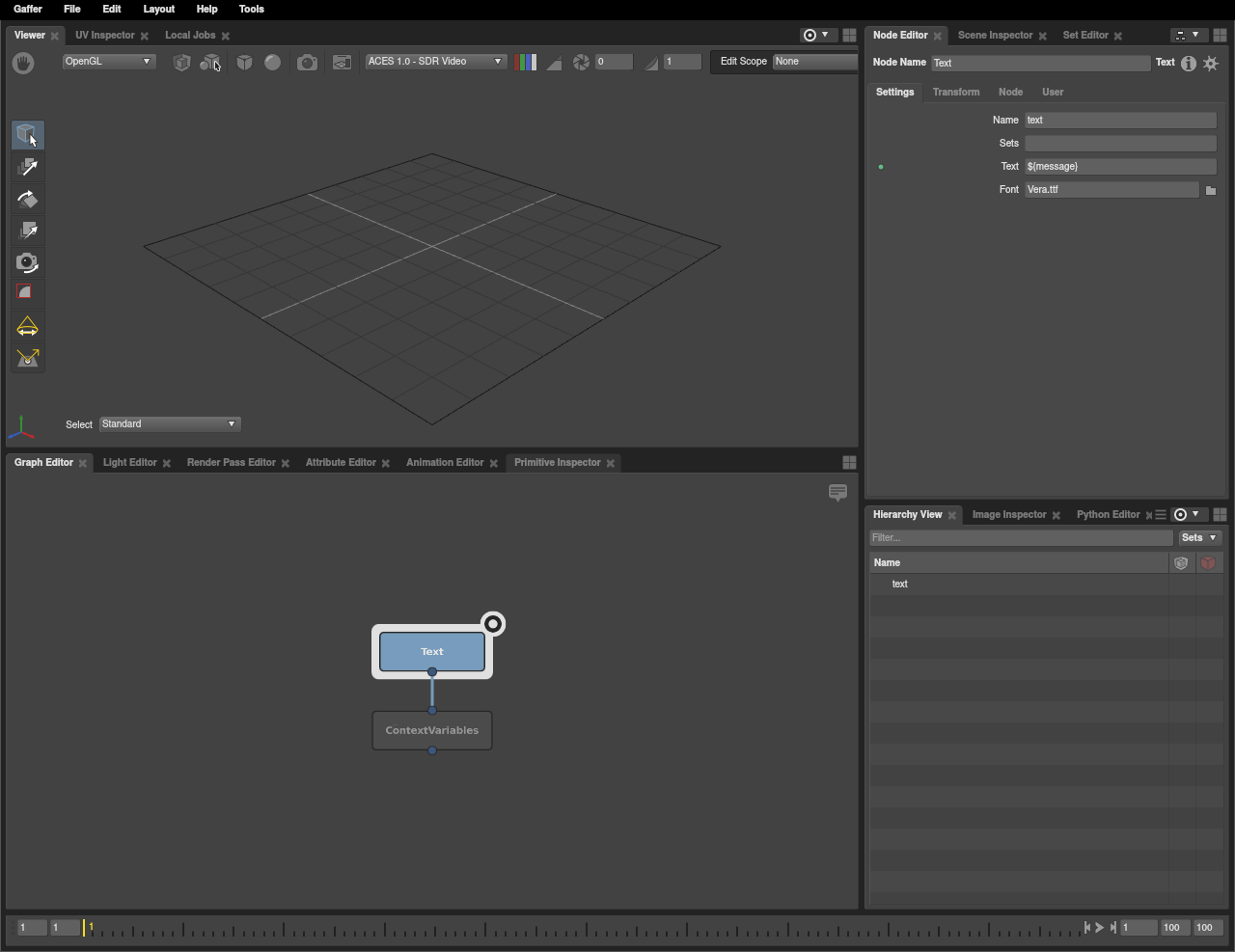Activate the Rotate tool
Image resolution: width=1235 pixels, height=952 pixels.
pyautogui.click(x=27, y=200)
